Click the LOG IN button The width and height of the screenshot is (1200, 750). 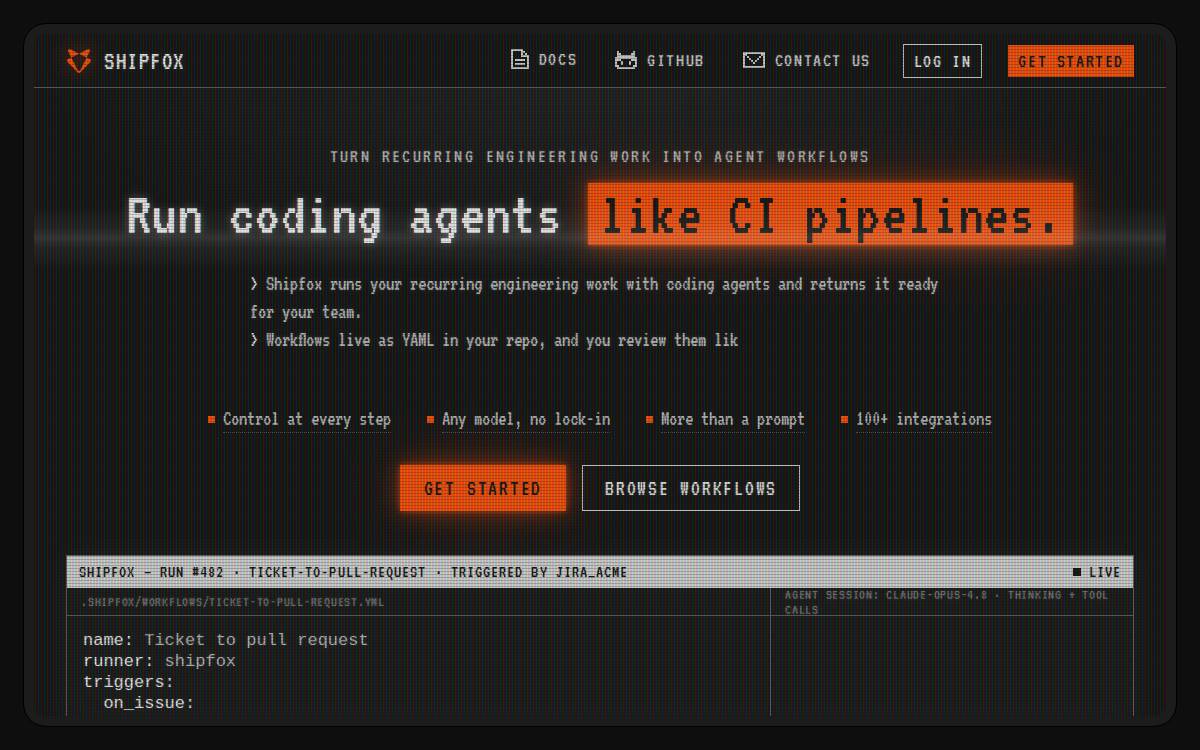[942, 61]
